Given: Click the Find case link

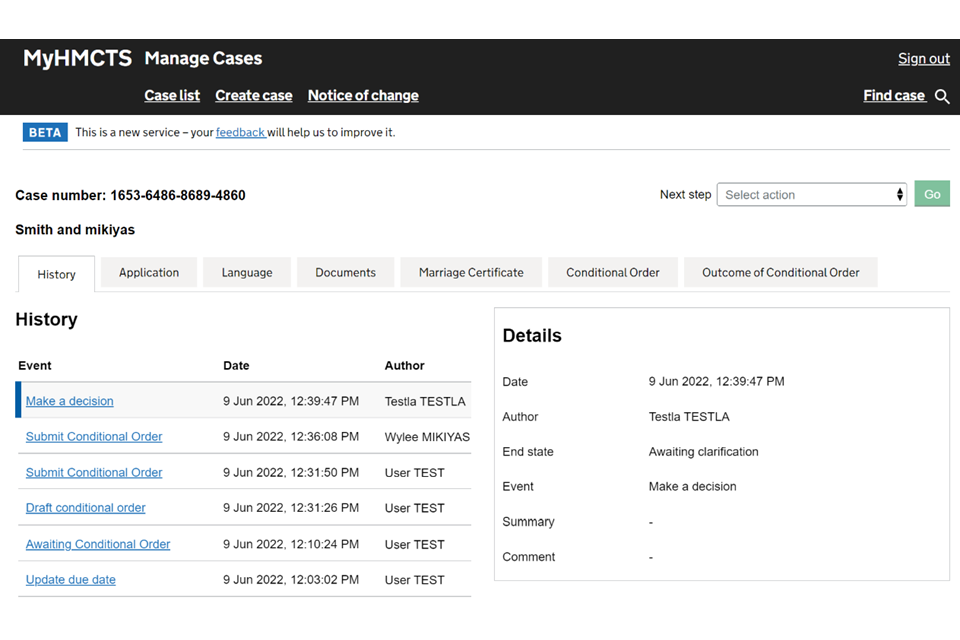Looking at the screenshot, I should pos(894,96).
